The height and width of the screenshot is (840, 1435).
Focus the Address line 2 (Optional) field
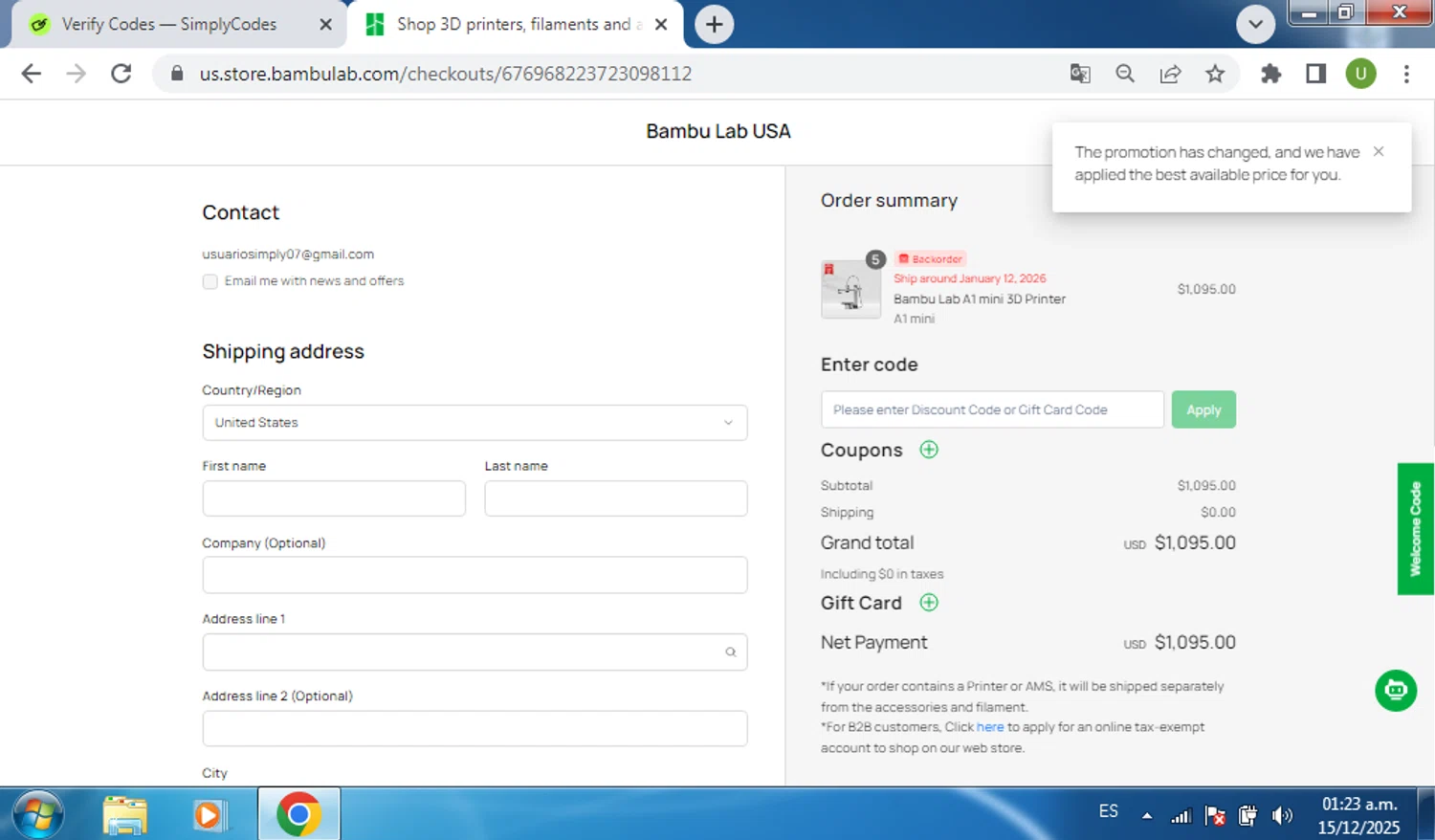click(x=475, y=728)
